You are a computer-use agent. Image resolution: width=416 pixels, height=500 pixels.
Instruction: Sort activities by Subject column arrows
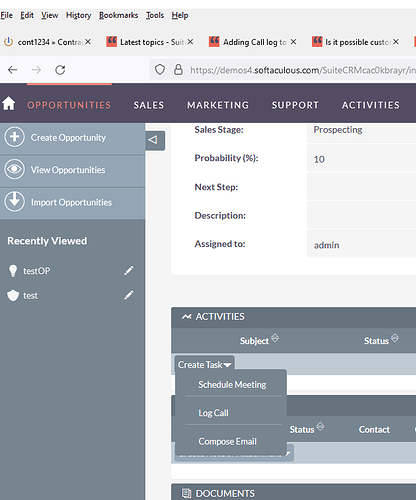[275, 338]
